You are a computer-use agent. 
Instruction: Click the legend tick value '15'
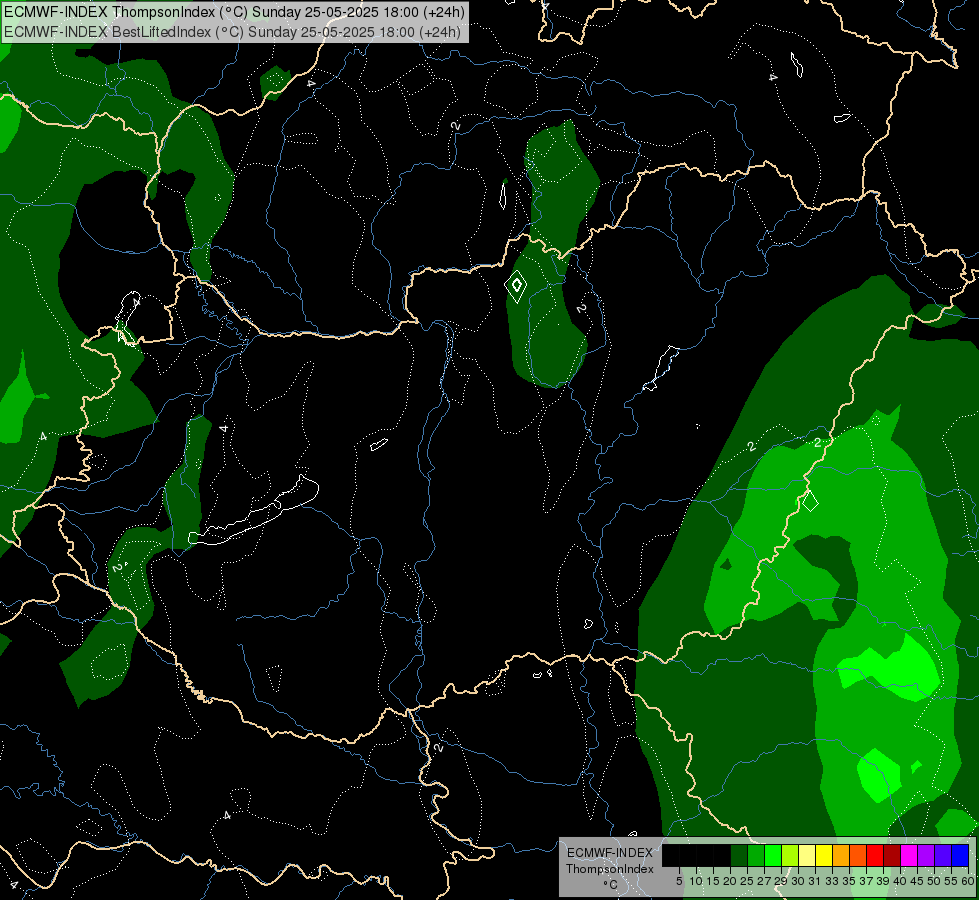coord(714,881)
